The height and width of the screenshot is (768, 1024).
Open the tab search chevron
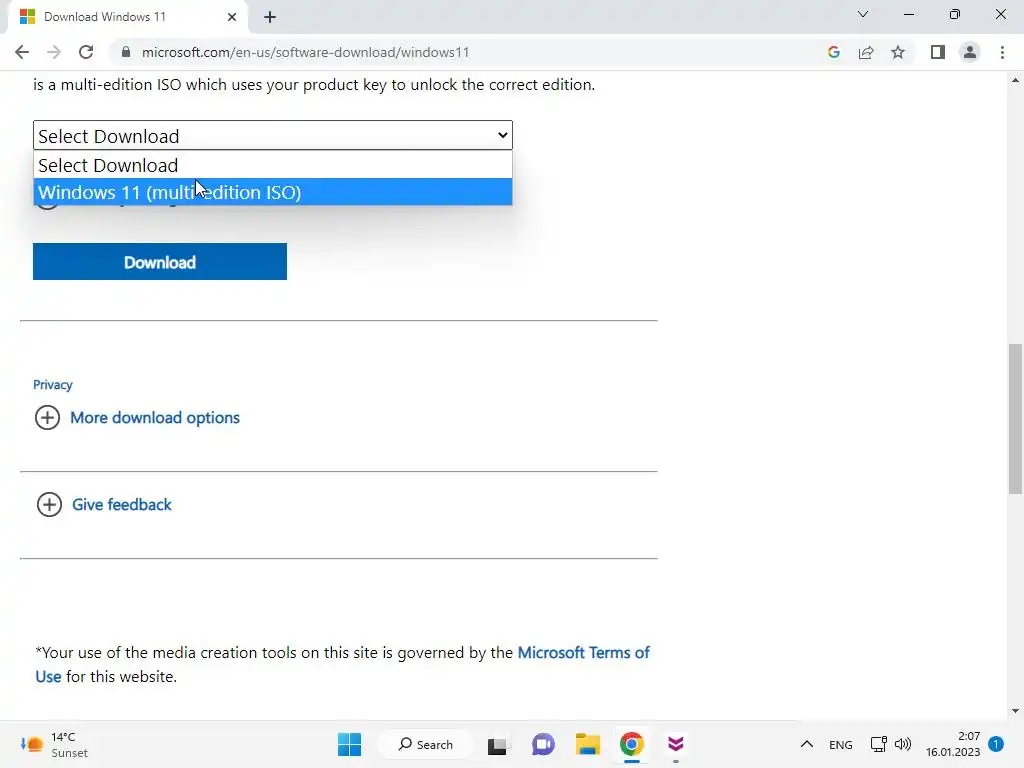(x=863, y=14)
